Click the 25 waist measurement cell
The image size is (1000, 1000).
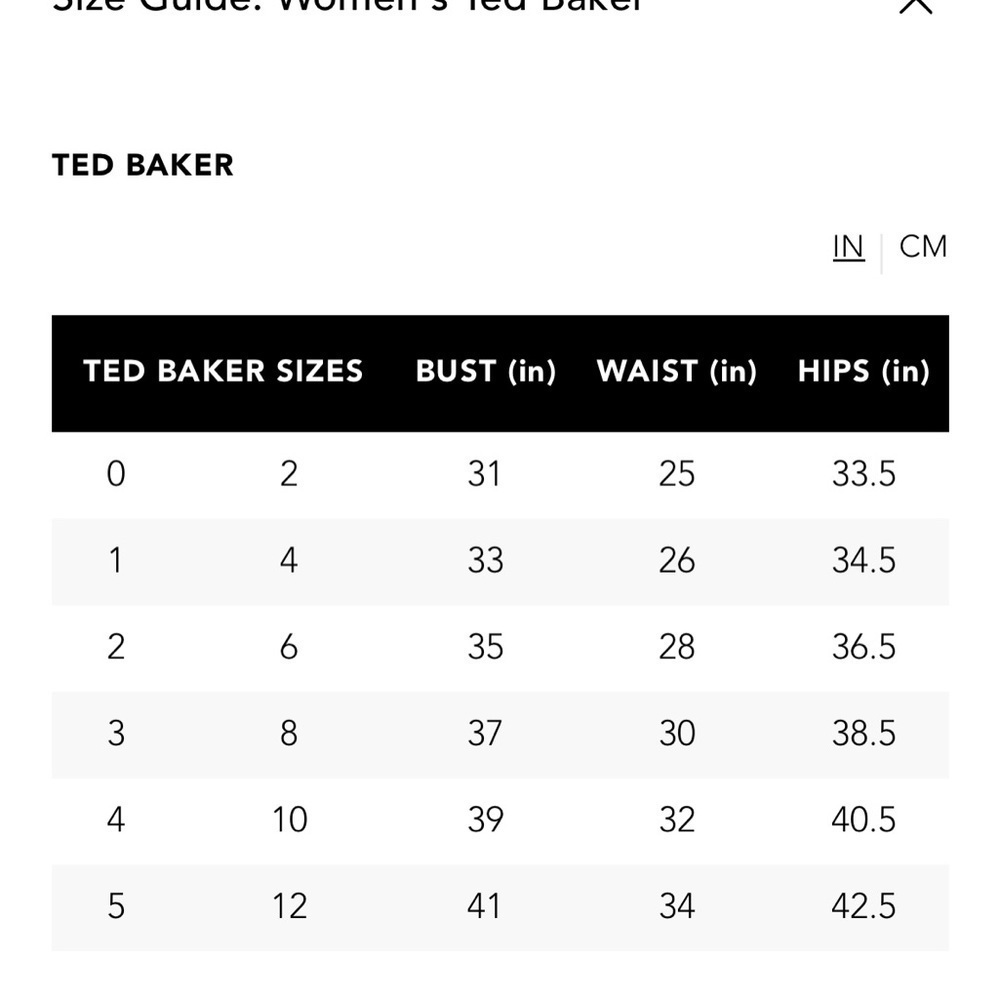676,474
